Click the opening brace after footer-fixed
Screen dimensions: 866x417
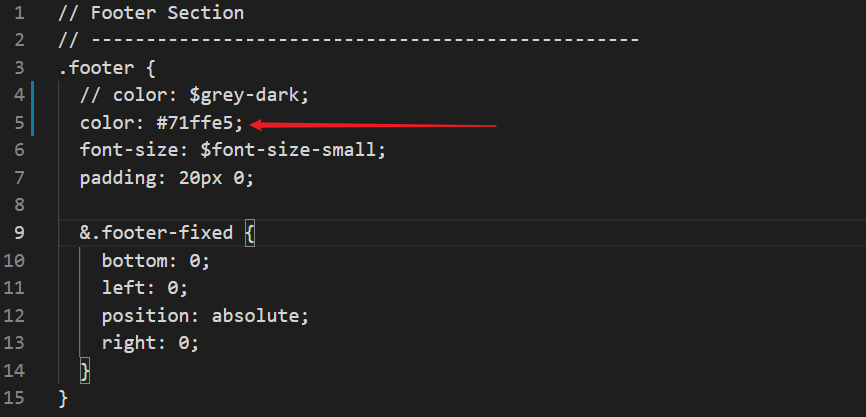[249, 233]
